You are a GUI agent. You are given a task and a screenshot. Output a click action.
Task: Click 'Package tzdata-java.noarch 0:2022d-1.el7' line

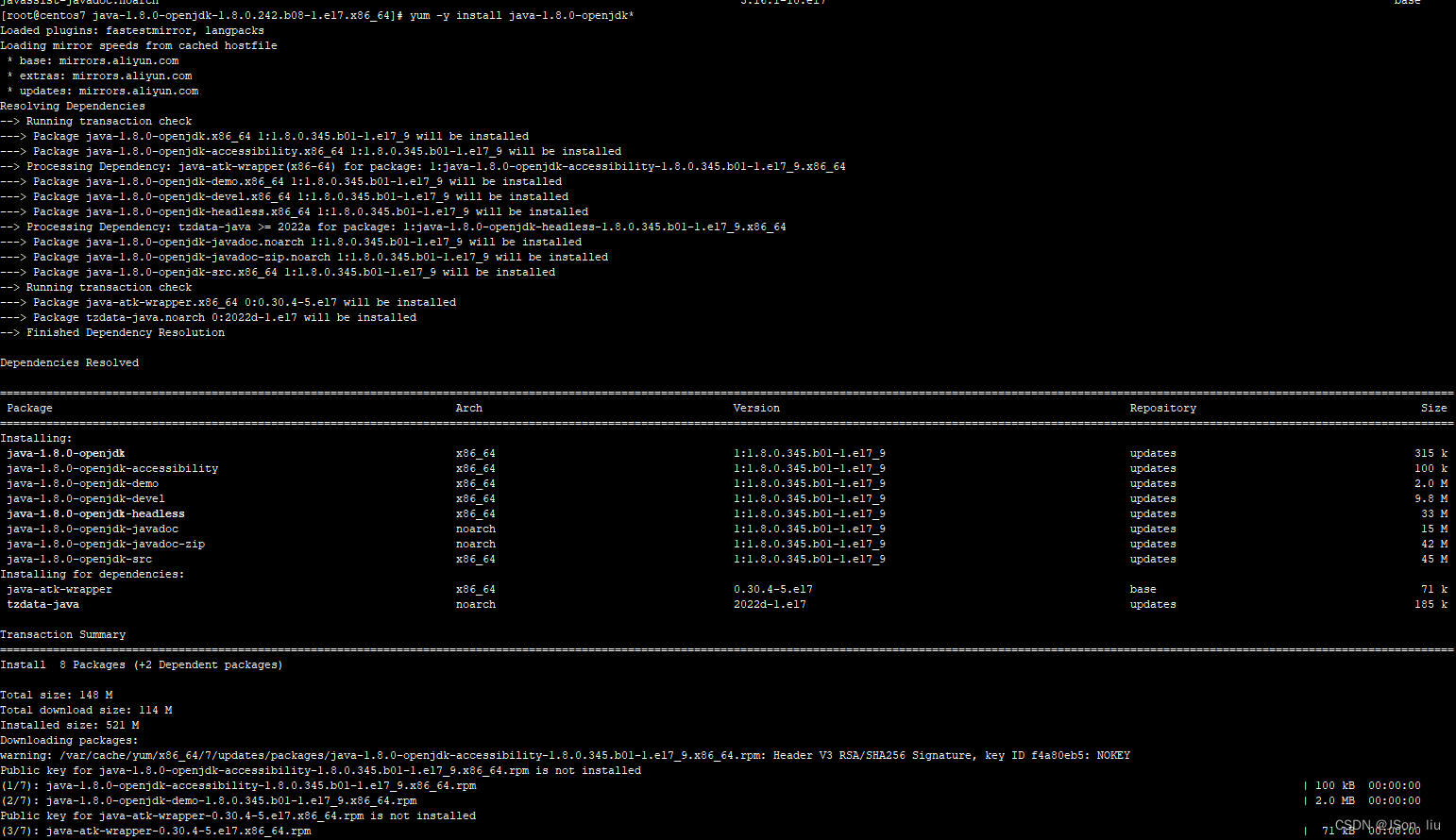pos(208,318)
